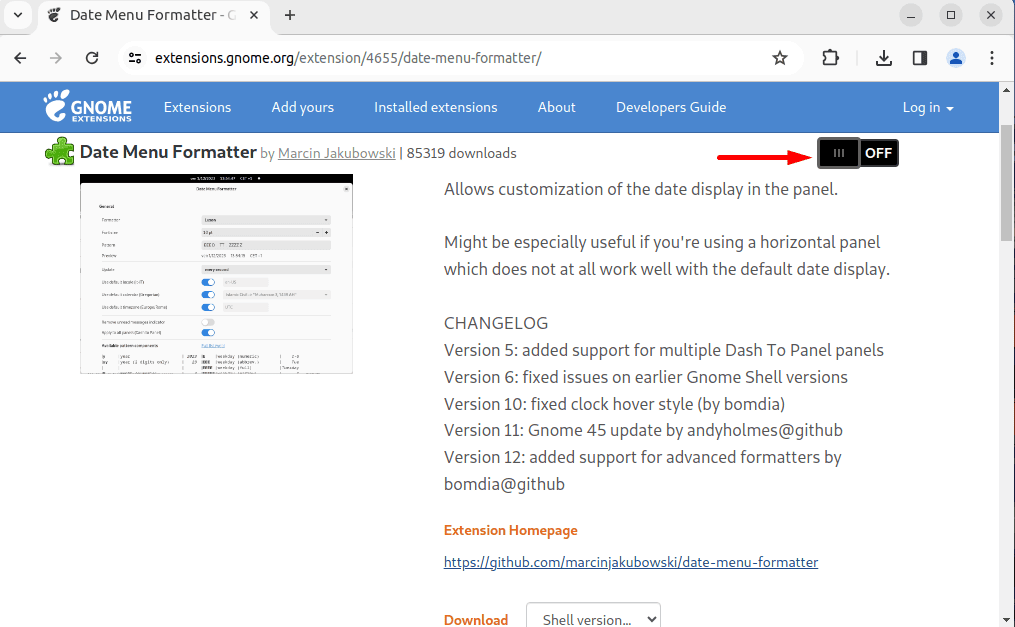Screen dimensions: 1015x627
Task: Open the Add yours page
Action: pyautogui.click(x=302, y=107)
